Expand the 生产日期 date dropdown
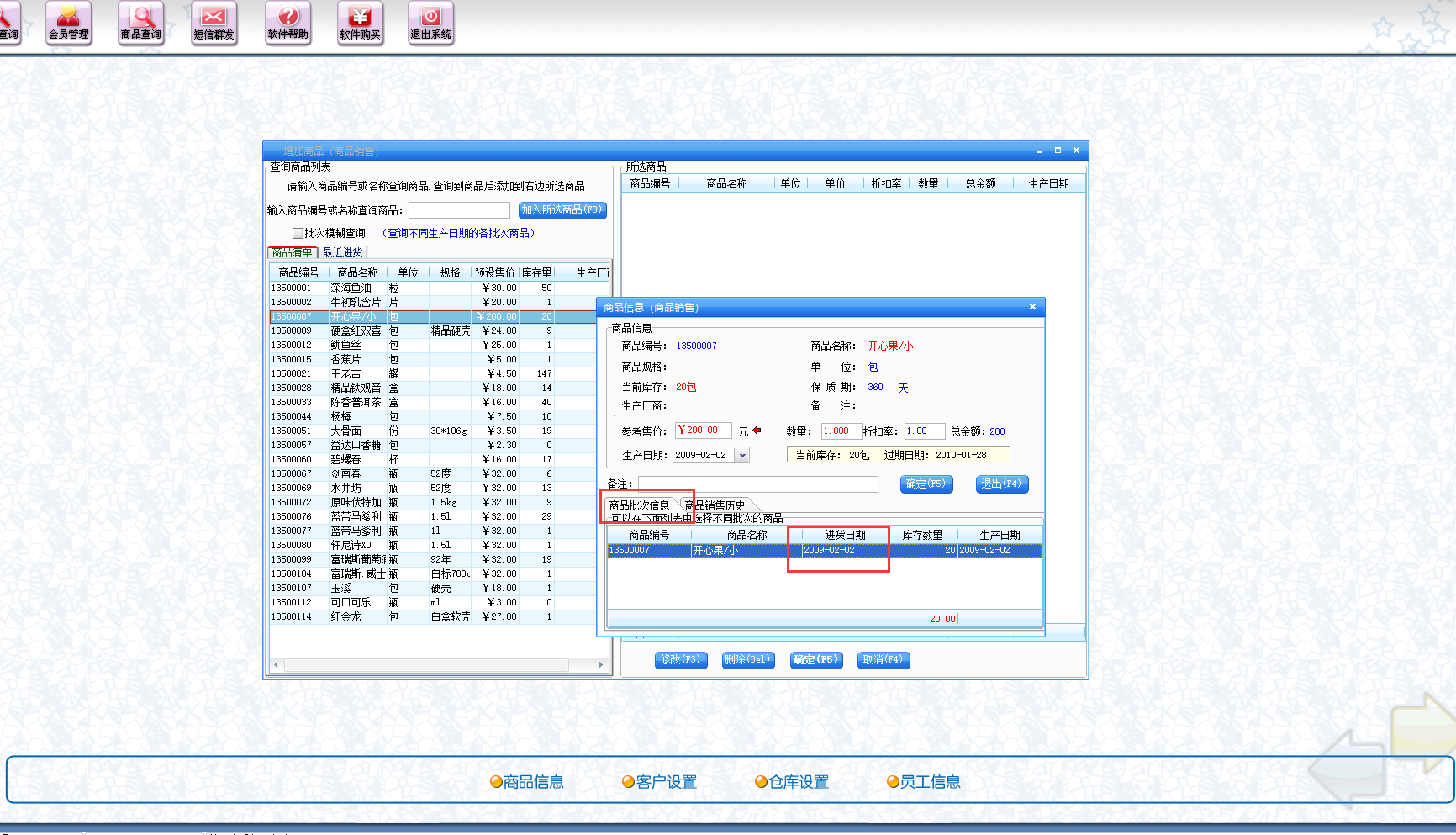The width and height of the screenshot is (1456, 835). 741,455
